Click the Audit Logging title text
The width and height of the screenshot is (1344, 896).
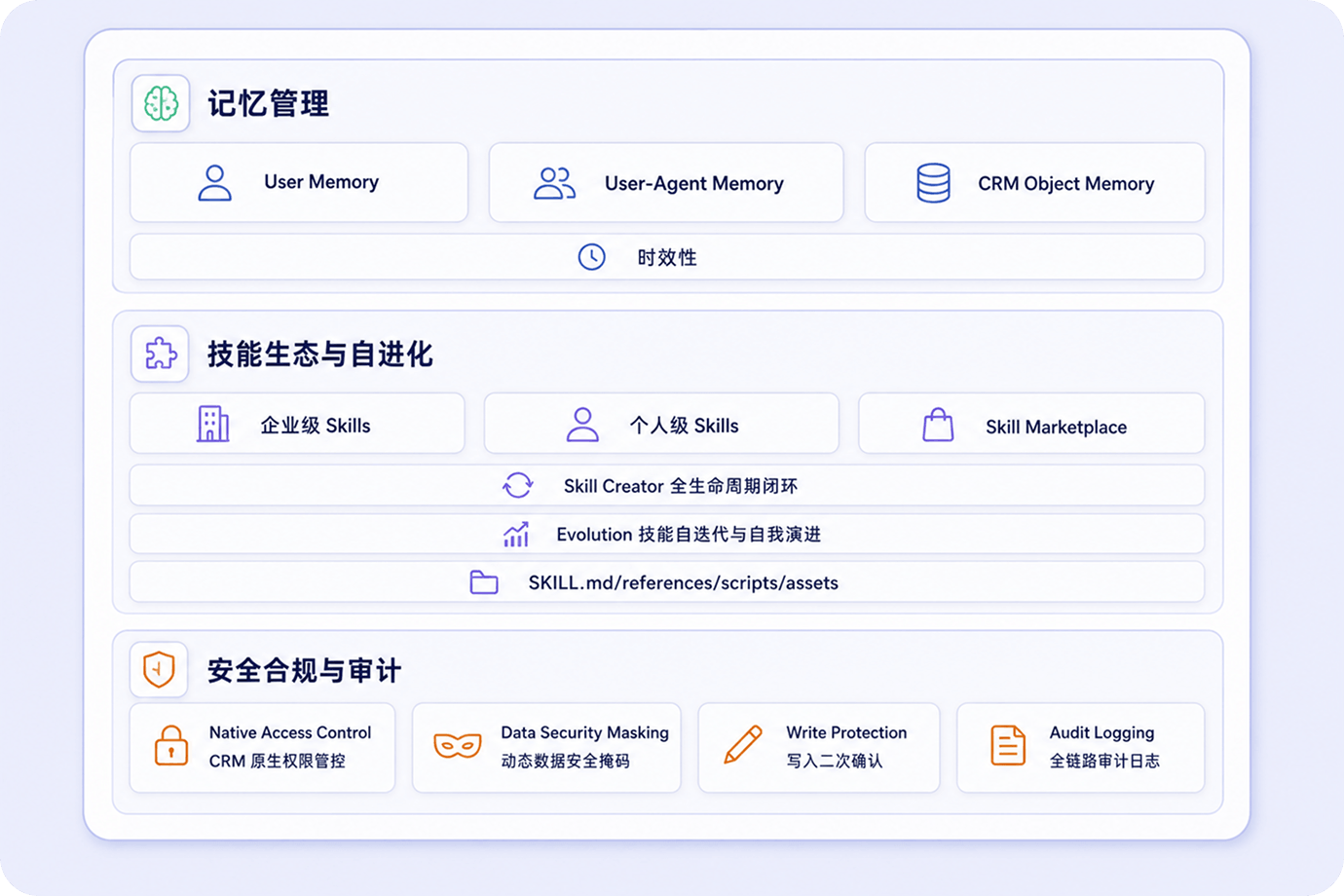[x=1101, y=732]
